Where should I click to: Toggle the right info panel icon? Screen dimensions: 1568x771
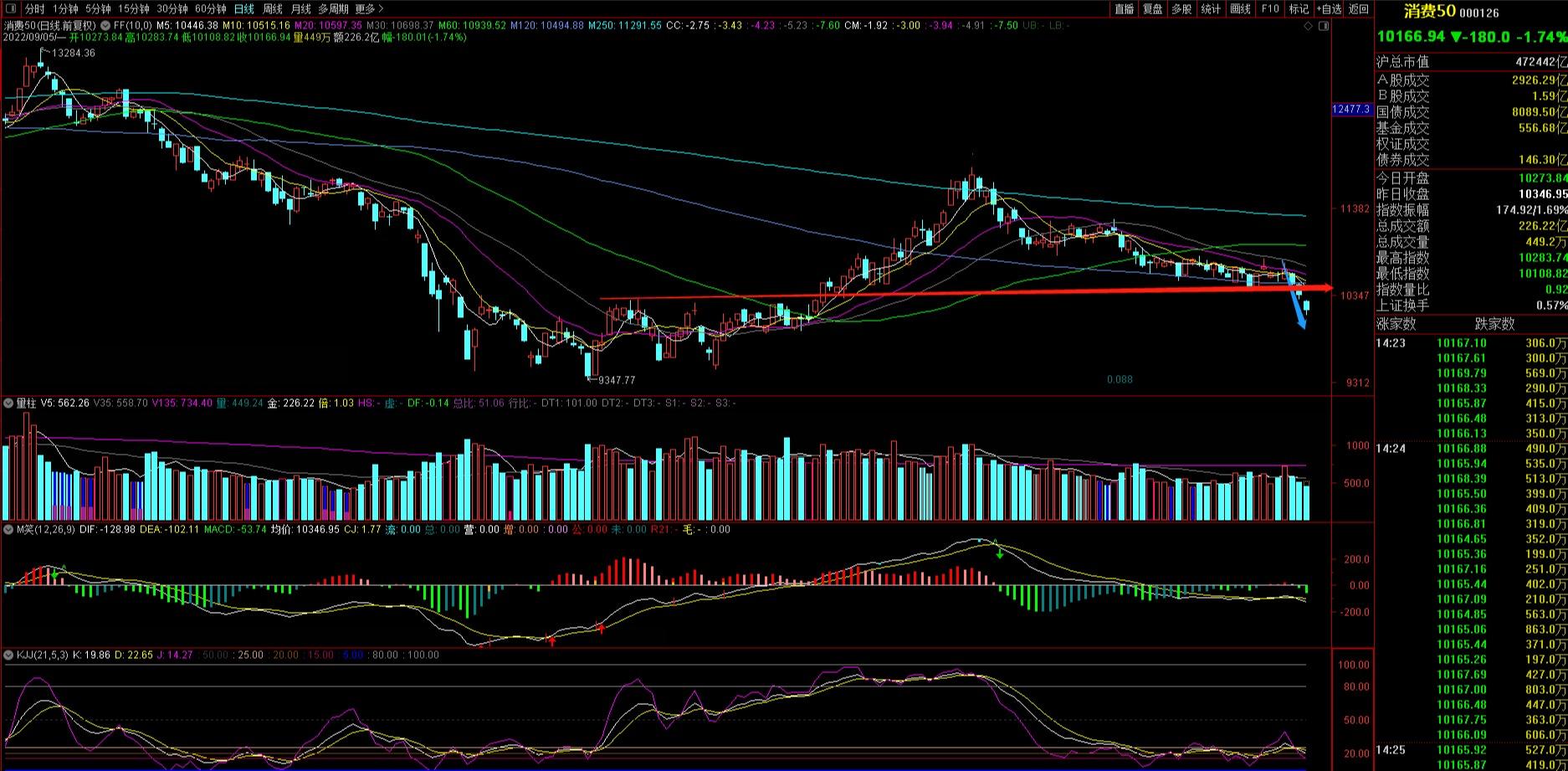1324,27
